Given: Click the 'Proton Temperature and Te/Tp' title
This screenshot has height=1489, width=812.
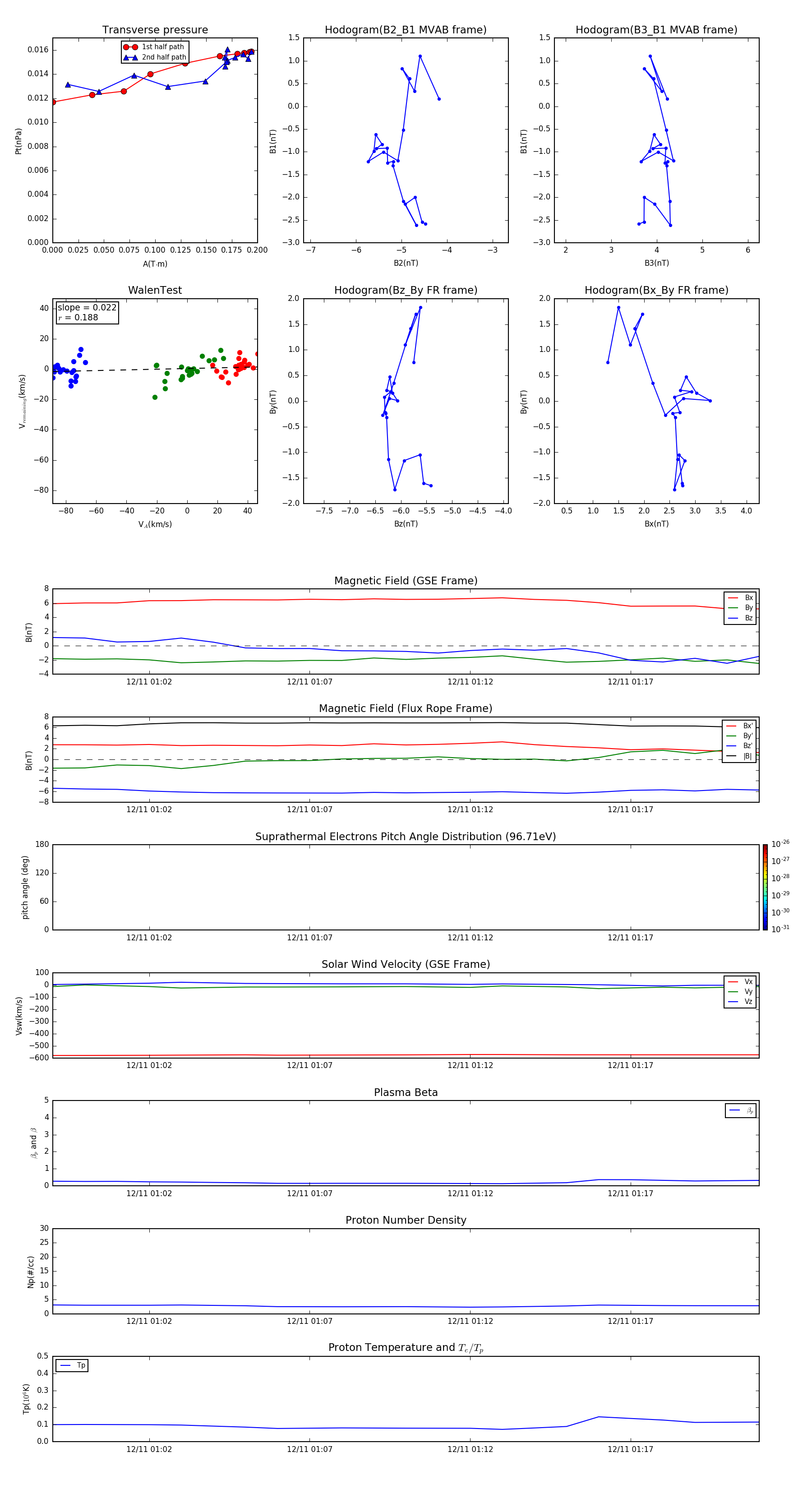Looking at the screenshot, I should coord(406,1348).
